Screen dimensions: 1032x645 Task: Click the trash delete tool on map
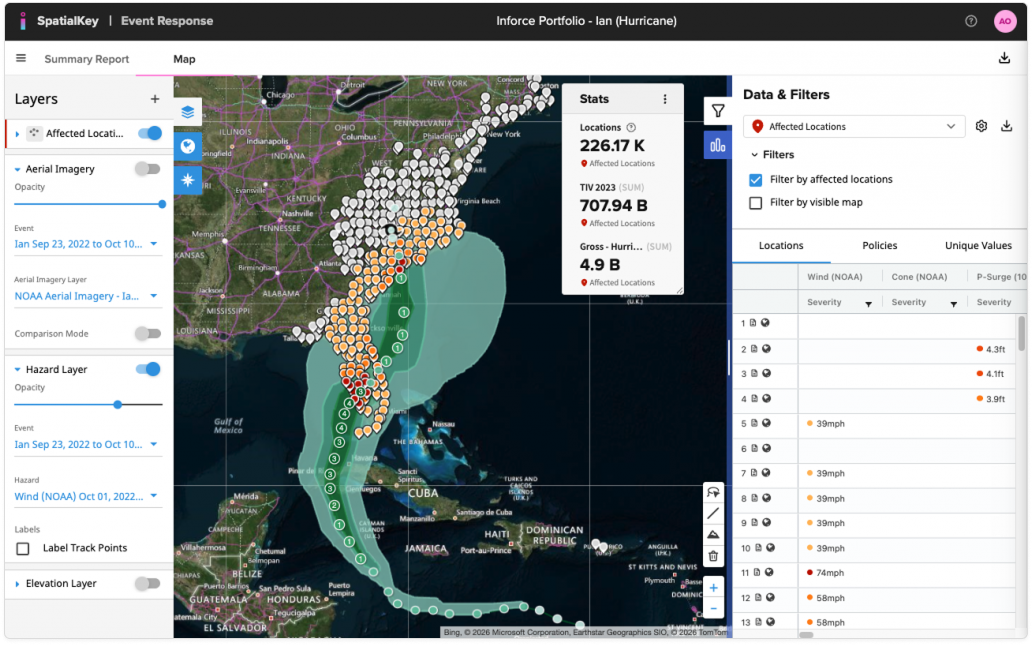coord(713,556)
